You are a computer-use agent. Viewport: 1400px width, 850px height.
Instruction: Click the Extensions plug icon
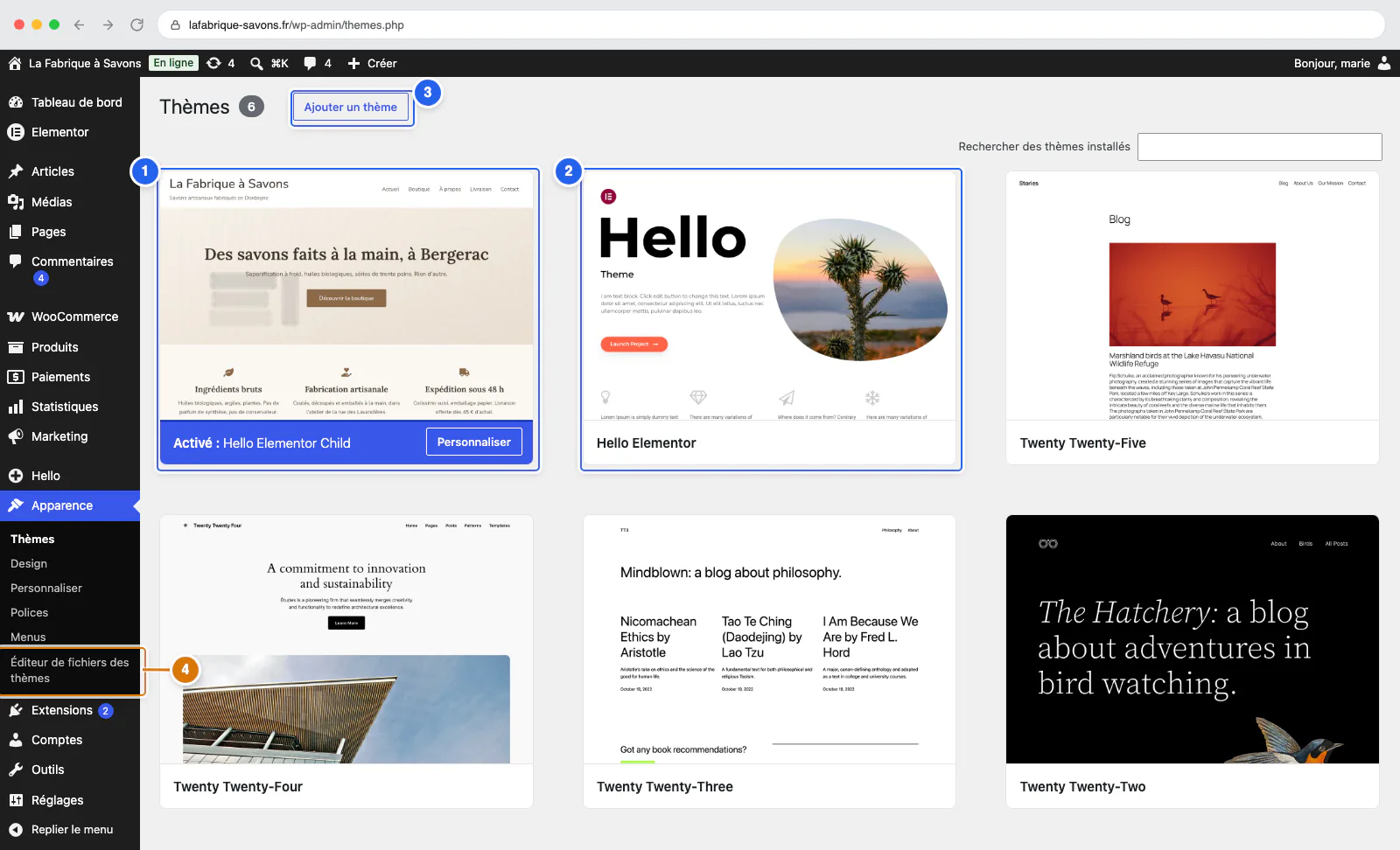click(x=16, y=710)
